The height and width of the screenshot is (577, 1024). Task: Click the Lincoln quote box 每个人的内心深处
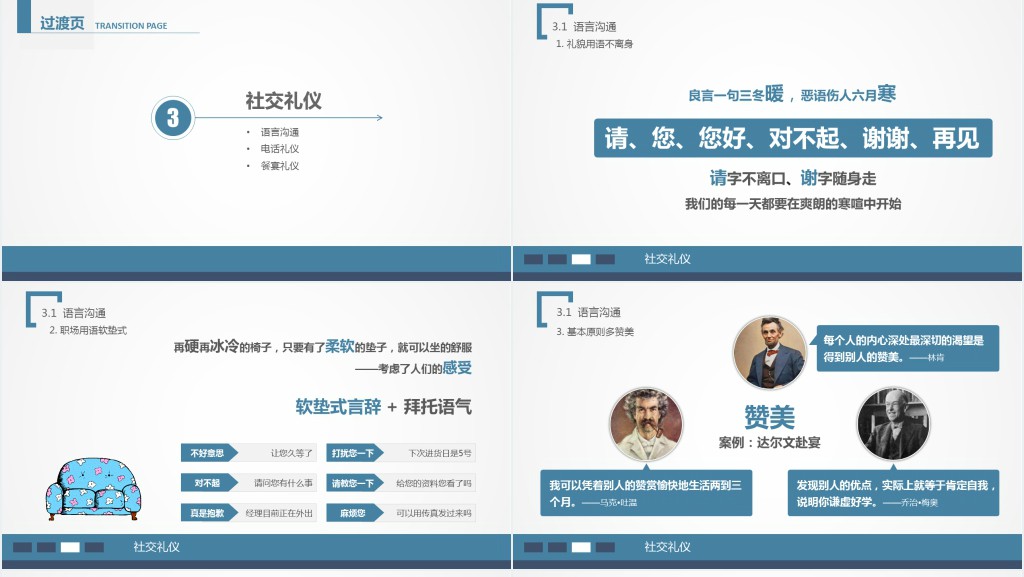908,348
